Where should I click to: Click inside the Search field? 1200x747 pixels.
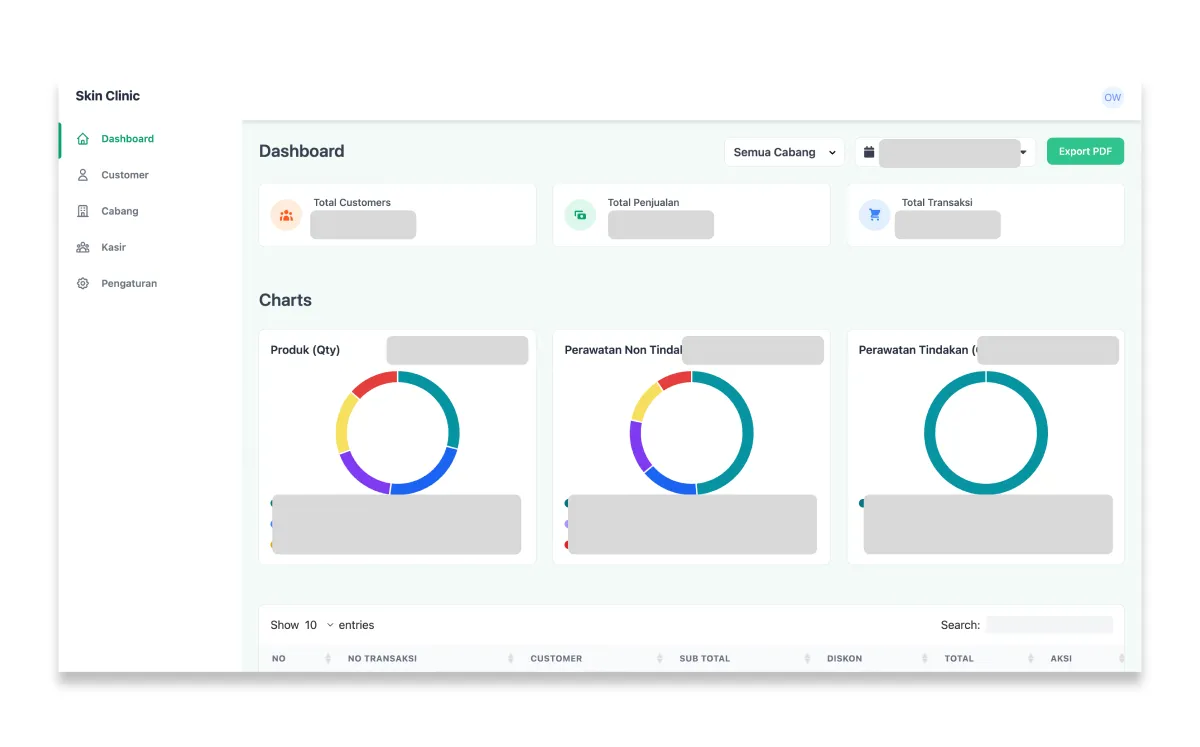click(x=1049, y=625)
